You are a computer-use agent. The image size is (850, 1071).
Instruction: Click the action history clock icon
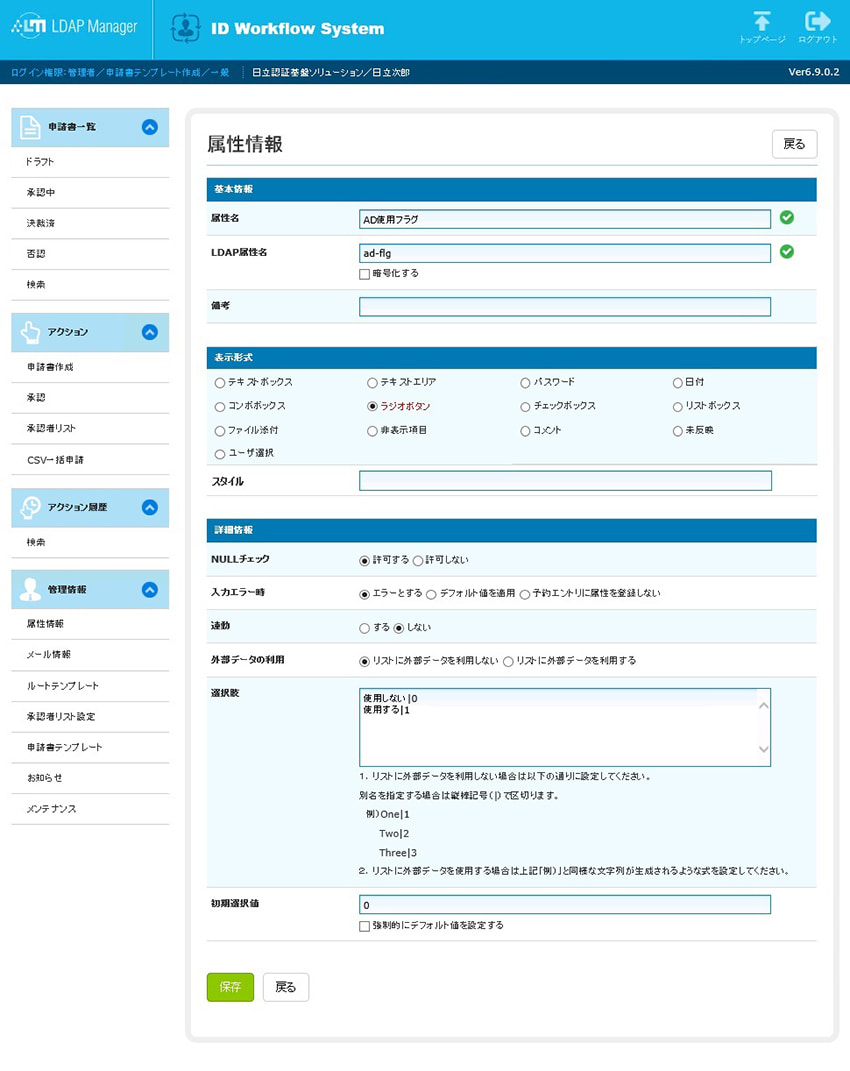click(x=30, y=507)
